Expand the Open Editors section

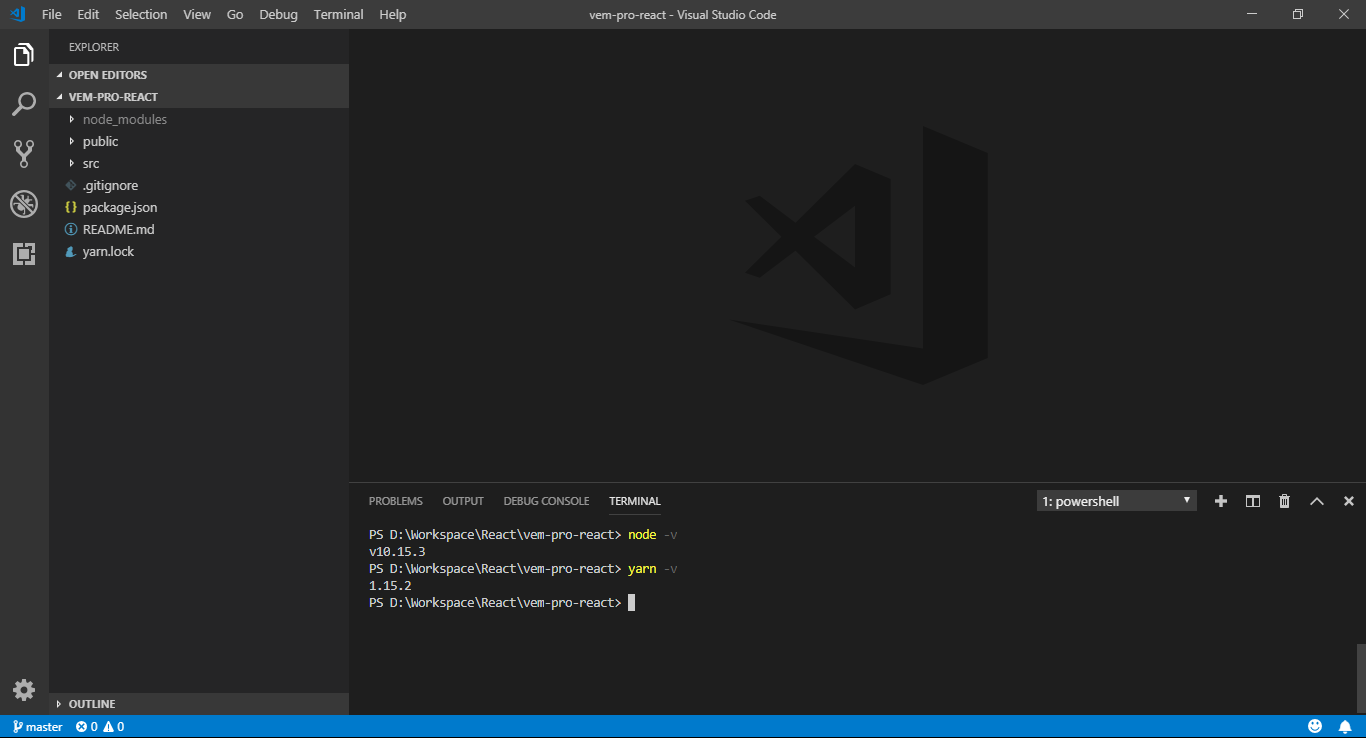[199, 75]
